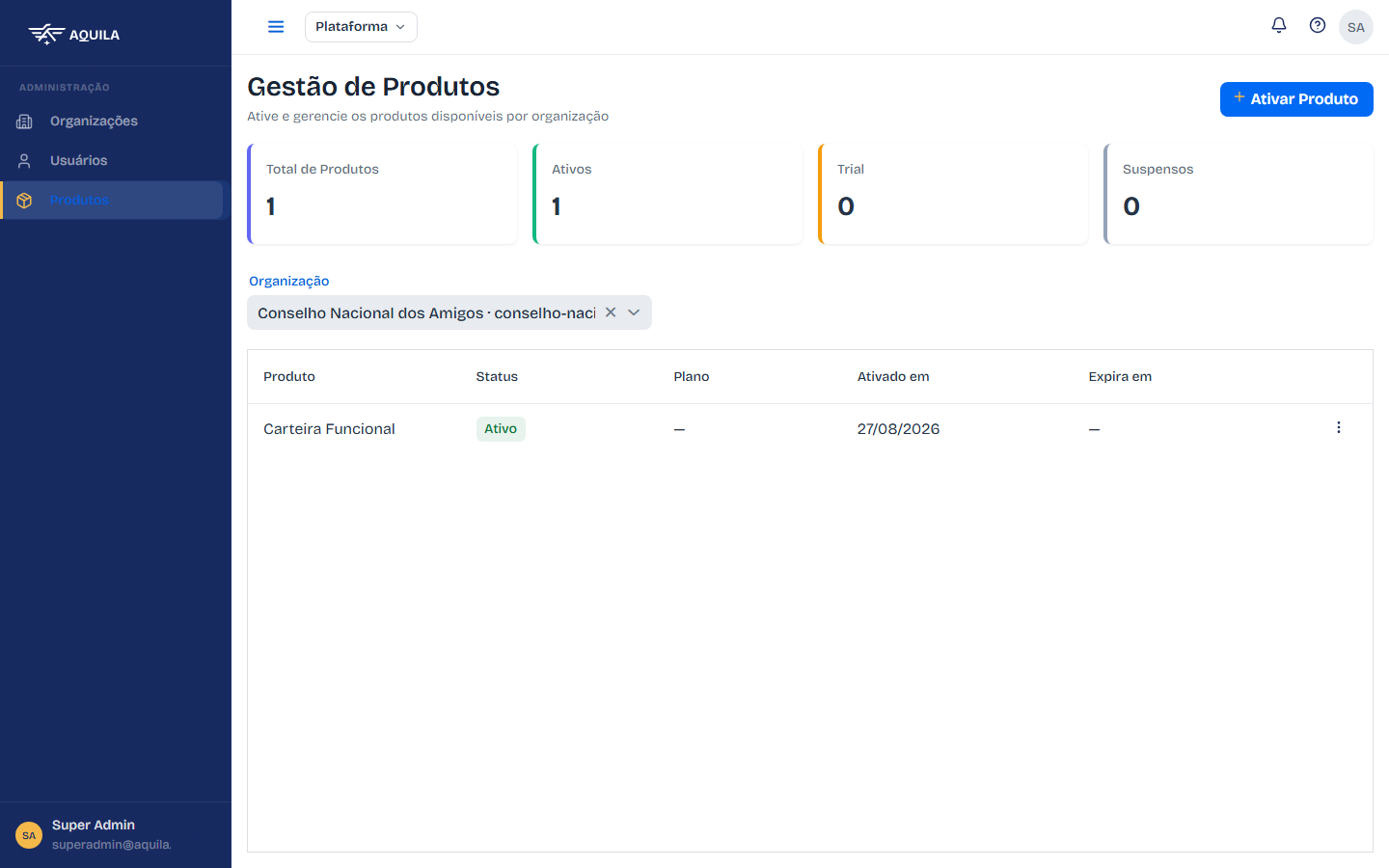Clear the selected organization with the X
Viewport: 1389px width, 868px height.
(611, 312)
